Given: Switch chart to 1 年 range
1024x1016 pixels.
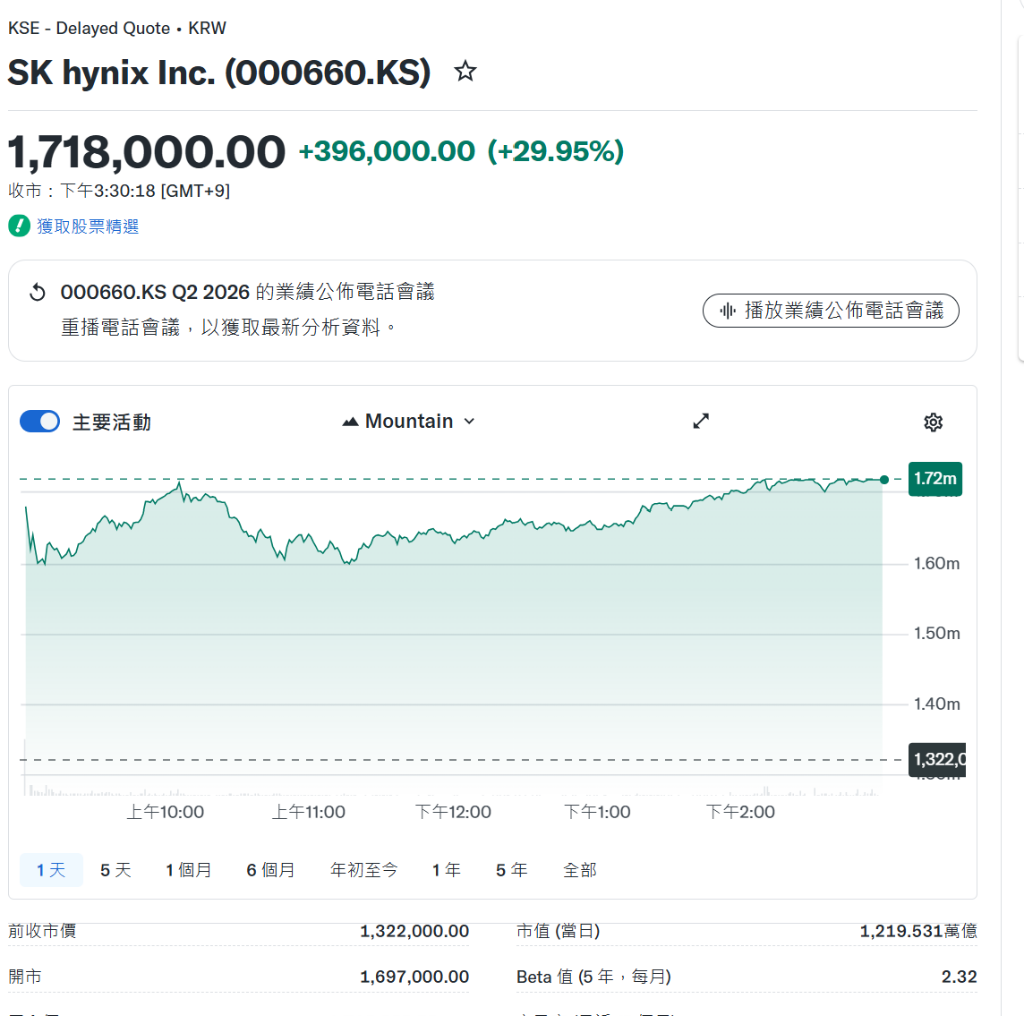Looking at the screenshot, I should pyautogui.click(x=447, y=870).
